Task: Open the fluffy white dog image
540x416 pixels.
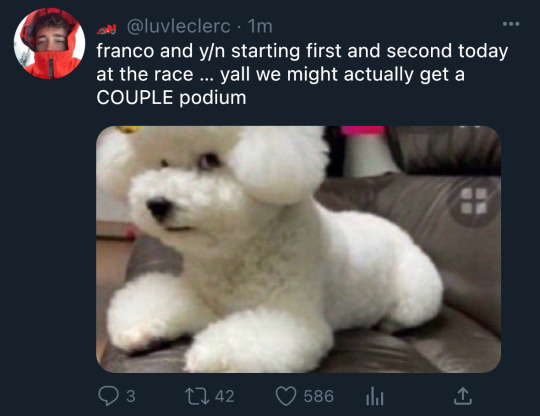Action: [x=298, y=249]
